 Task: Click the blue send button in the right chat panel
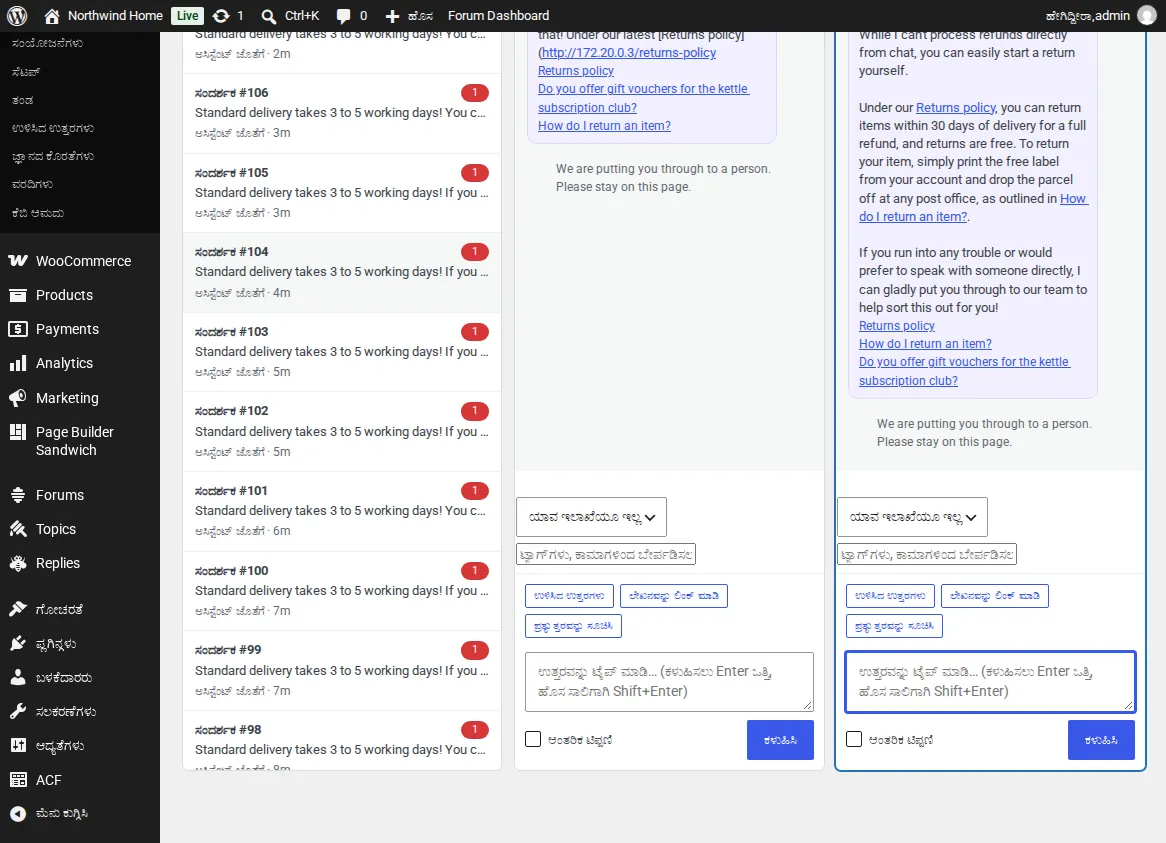pos(1101,740)
